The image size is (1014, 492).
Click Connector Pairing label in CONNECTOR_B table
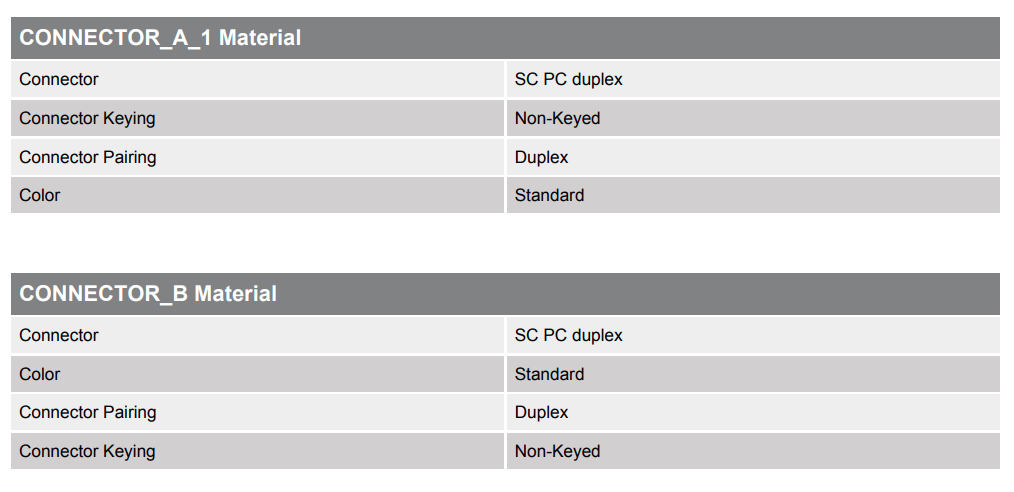pos(88,412)
